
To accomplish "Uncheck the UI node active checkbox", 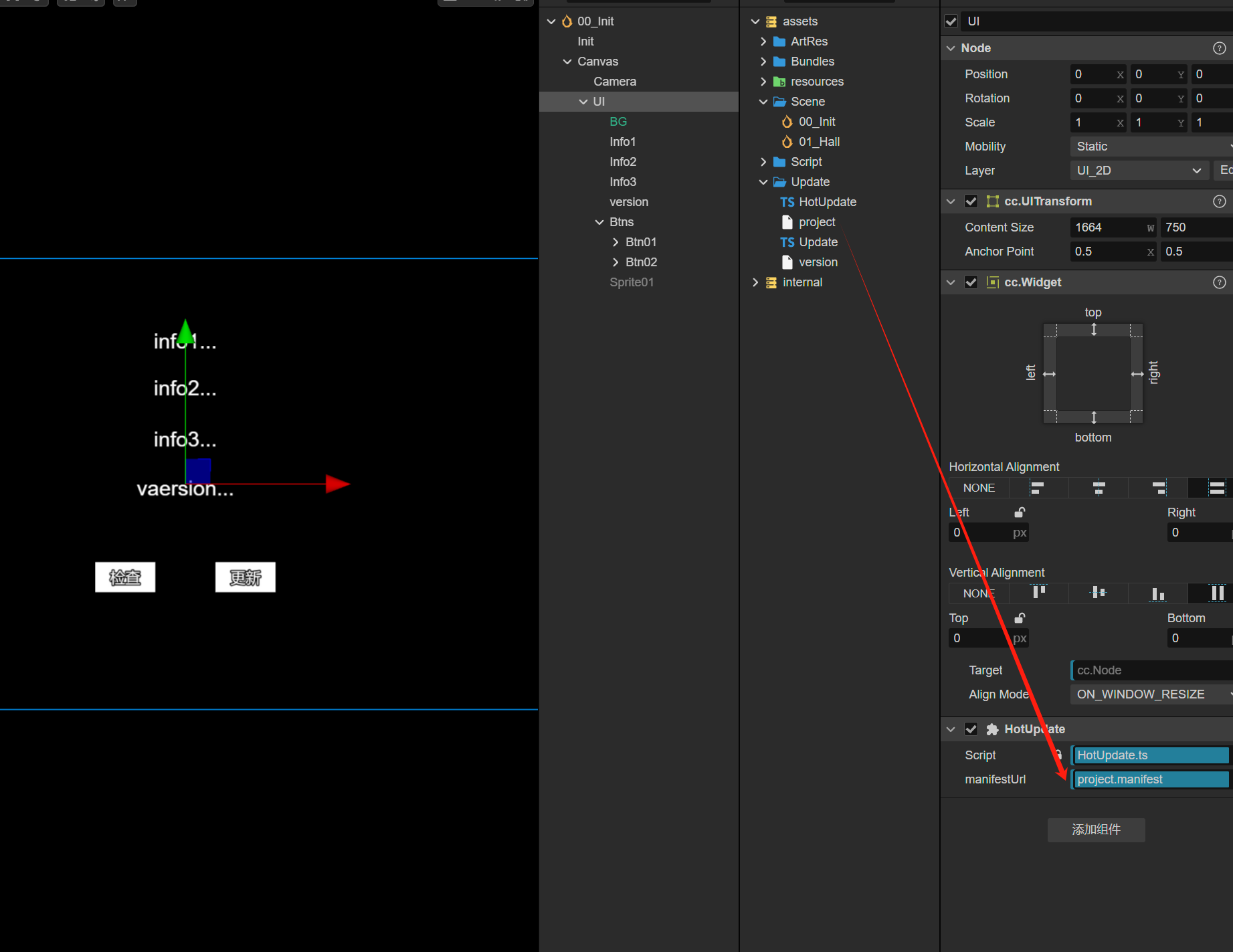I will click(951, 21).
